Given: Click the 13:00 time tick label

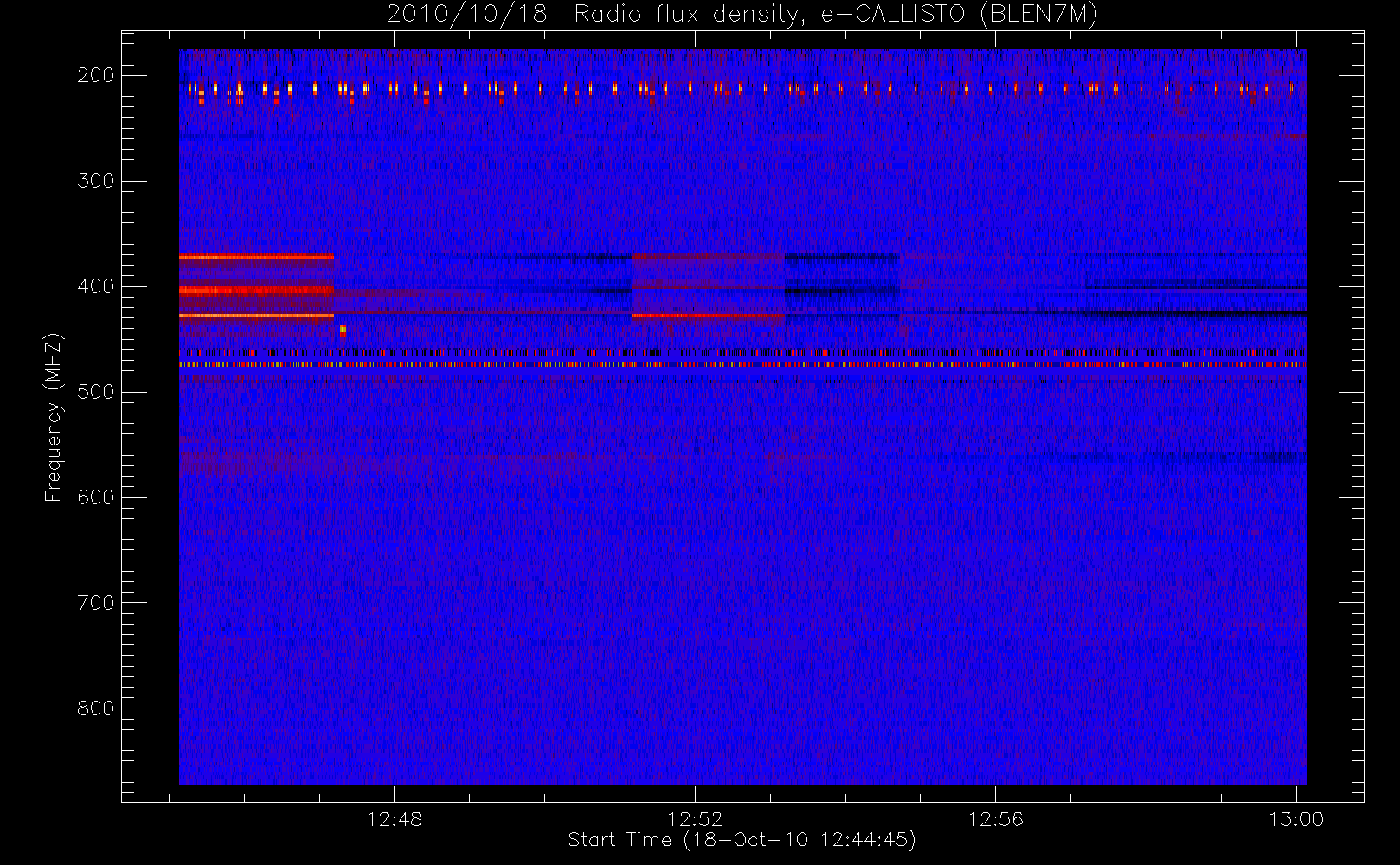Looking at the screenshot, I should click(x=1296, y=819).
